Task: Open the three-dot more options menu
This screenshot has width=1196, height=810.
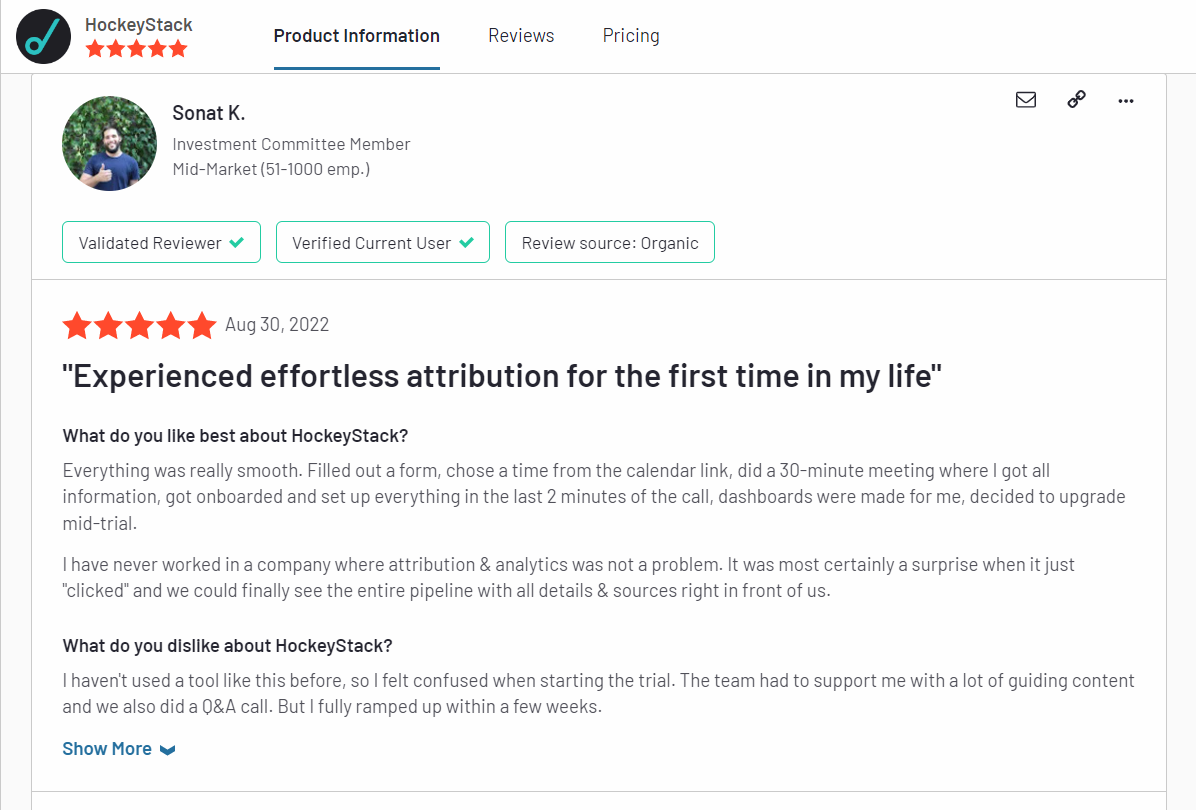Action: click(x=1126, y=100)
